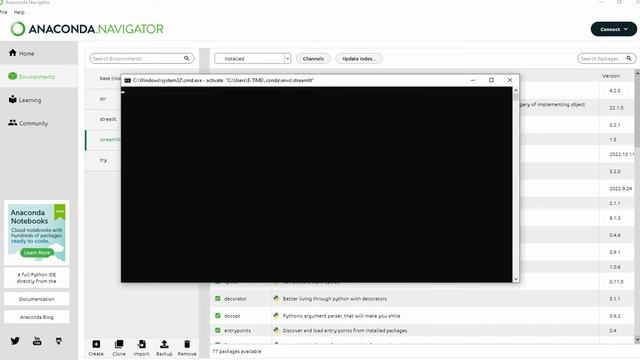Expand the Connect dropdown button
This screenshot has height=360, width=640.
click(x=613, y=29)
